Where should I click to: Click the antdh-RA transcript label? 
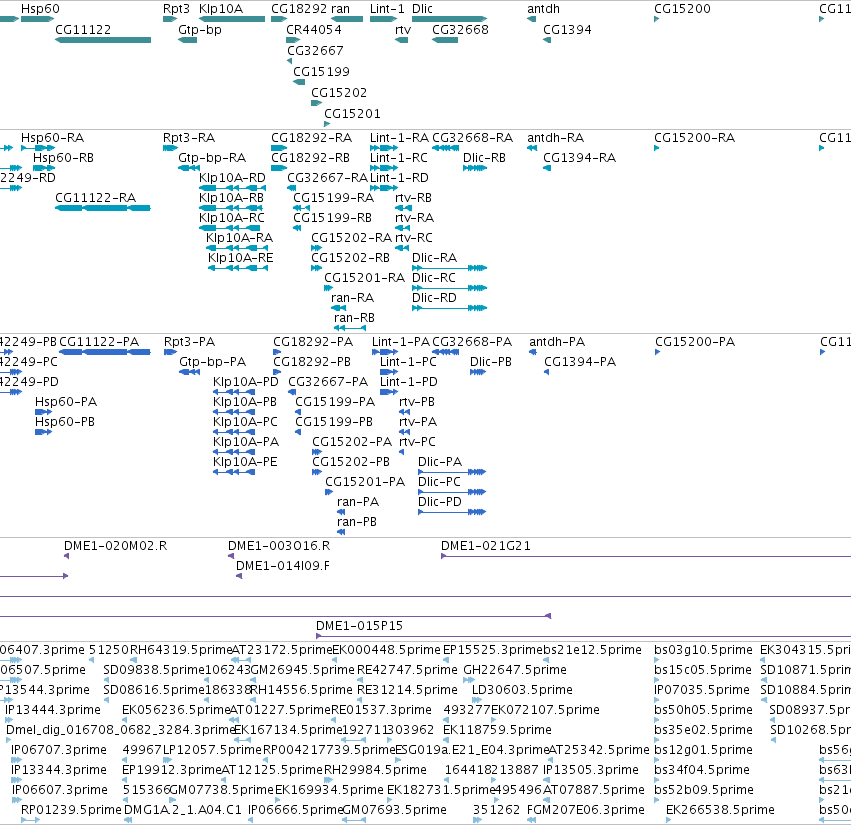(556, 137)
